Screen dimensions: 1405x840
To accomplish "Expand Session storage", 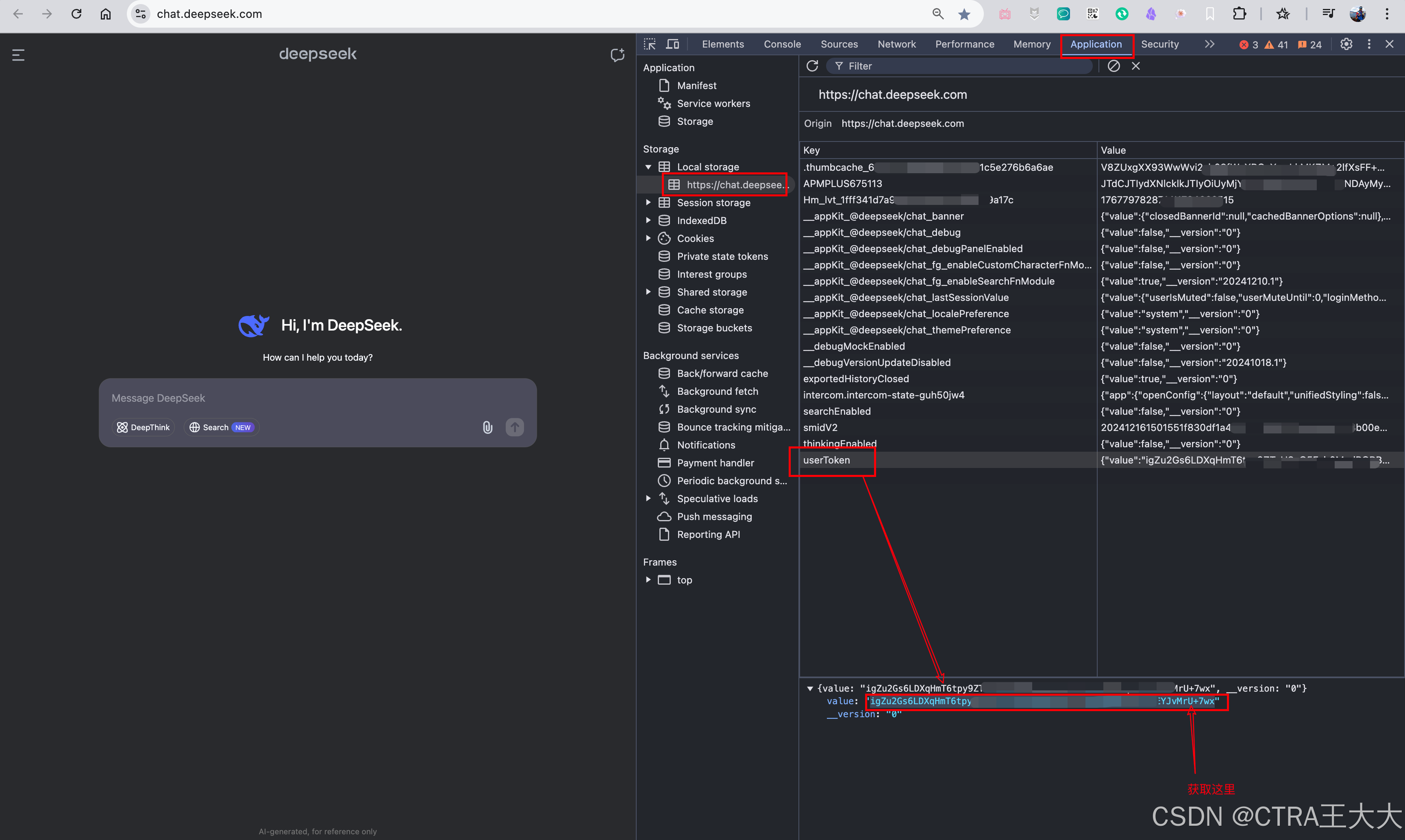I will (648, 202).
